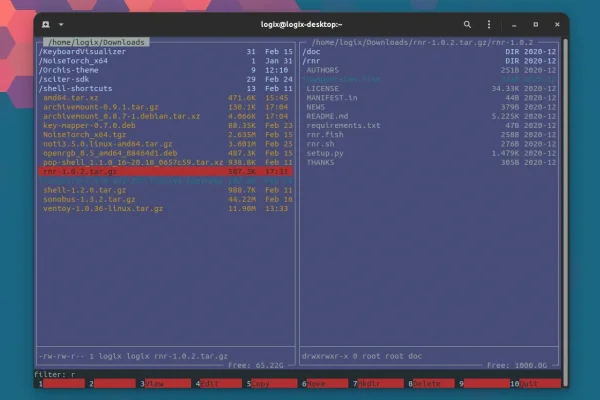Screen dimensions: 600x400
Task: Select the LICENSE file
Action: click(x=429, y=88)
